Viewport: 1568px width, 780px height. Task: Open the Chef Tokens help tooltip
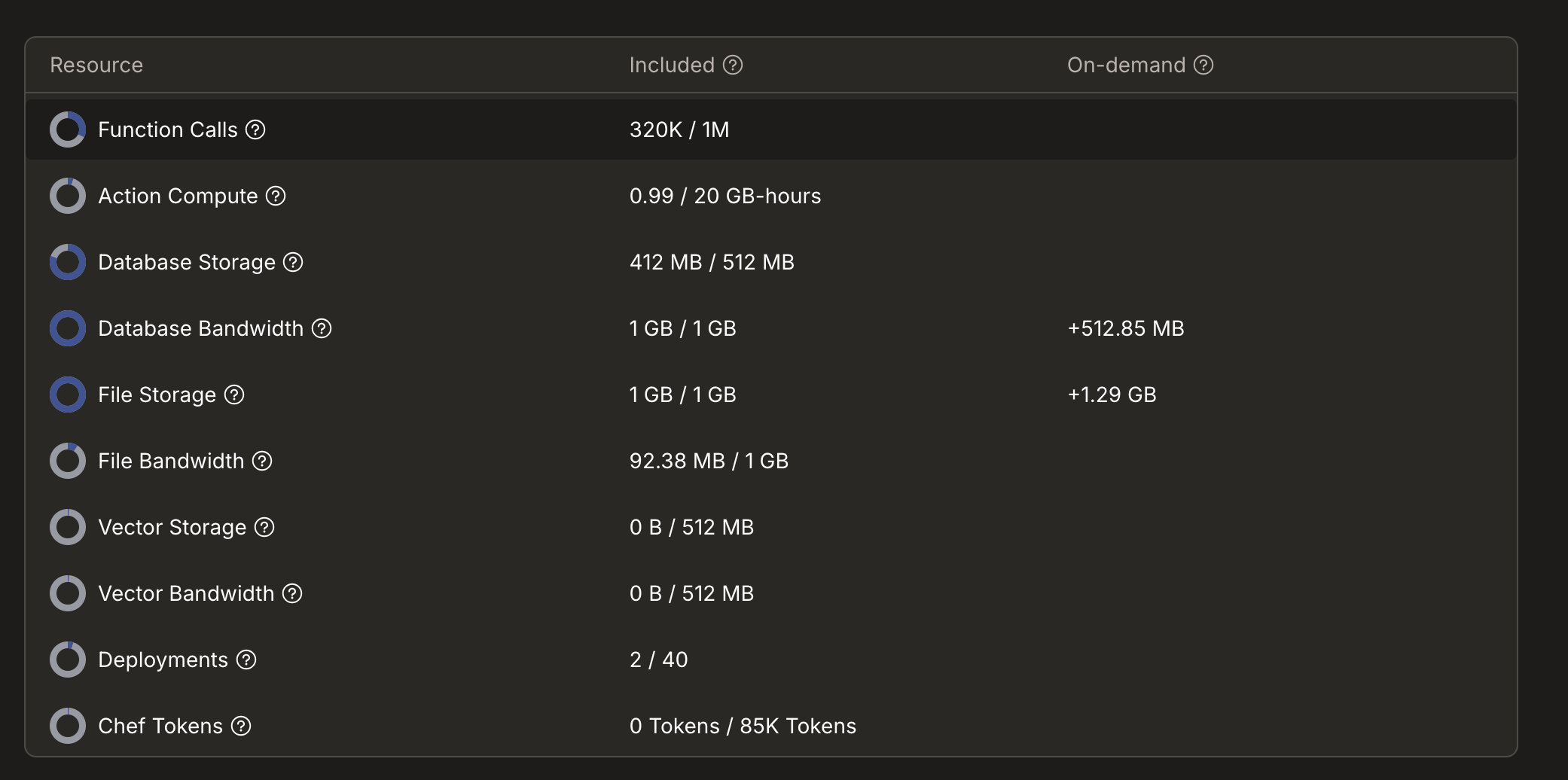pyautogui.click(x=241, y=726)
